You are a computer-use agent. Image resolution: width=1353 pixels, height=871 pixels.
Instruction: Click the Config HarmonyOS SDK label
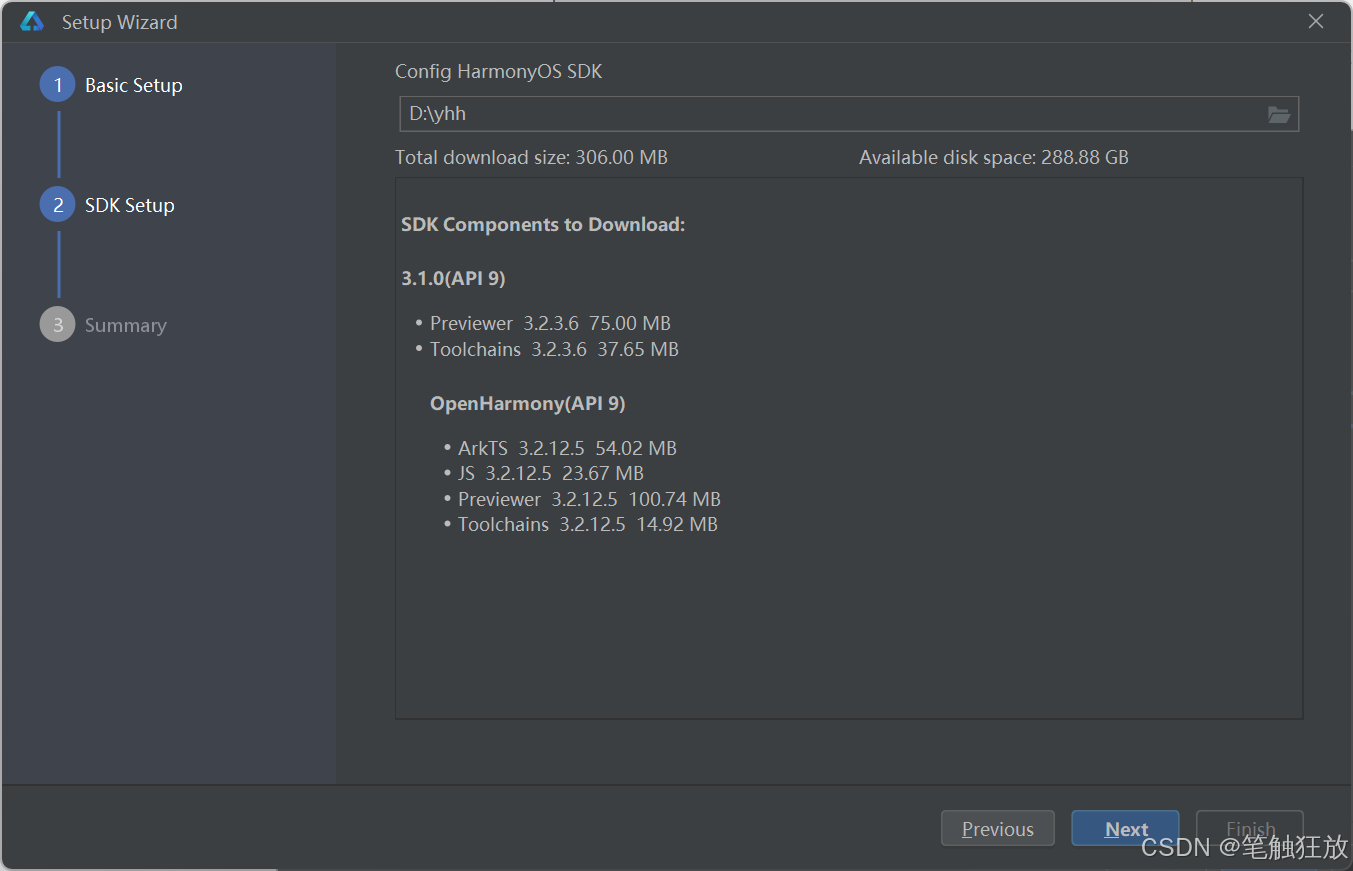click(x=499, y=72)
